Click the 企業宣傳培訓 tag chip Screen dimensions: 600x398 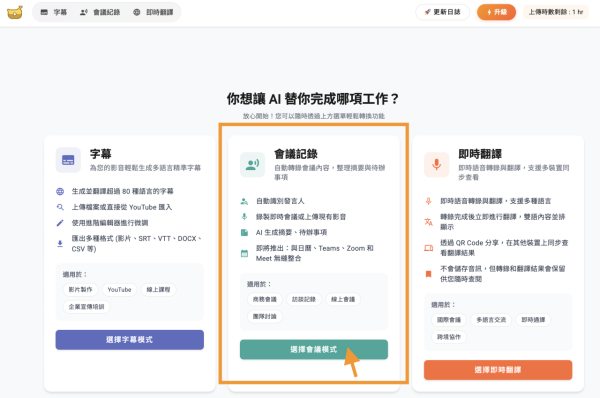click(x=86, y=307)
